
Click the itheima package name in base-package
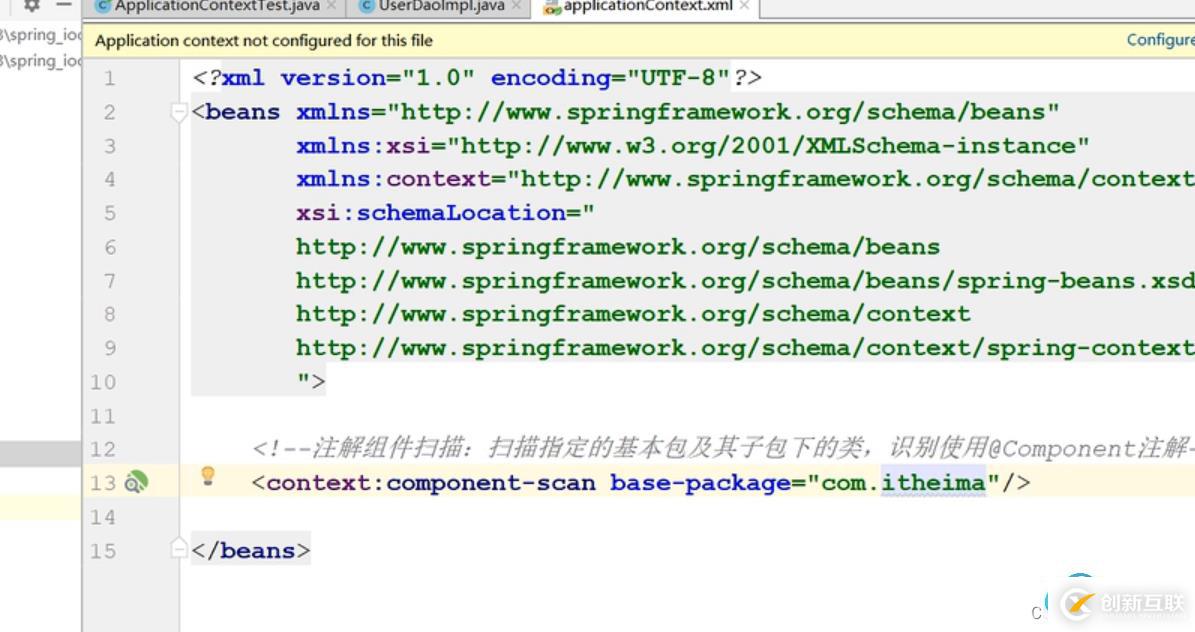pos(933,483)
